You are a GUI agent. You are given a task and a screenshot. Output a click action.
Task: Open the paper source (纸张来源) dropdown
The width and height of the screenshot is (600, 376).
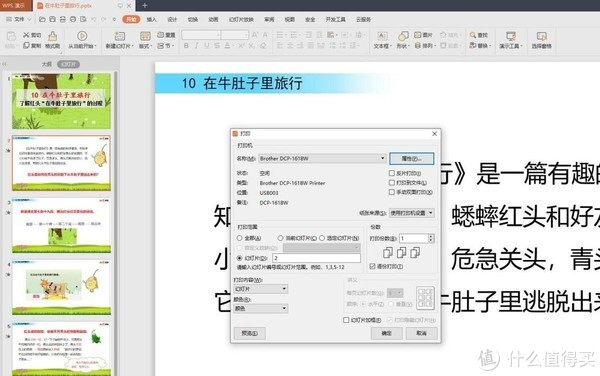[x=412, y=213]
